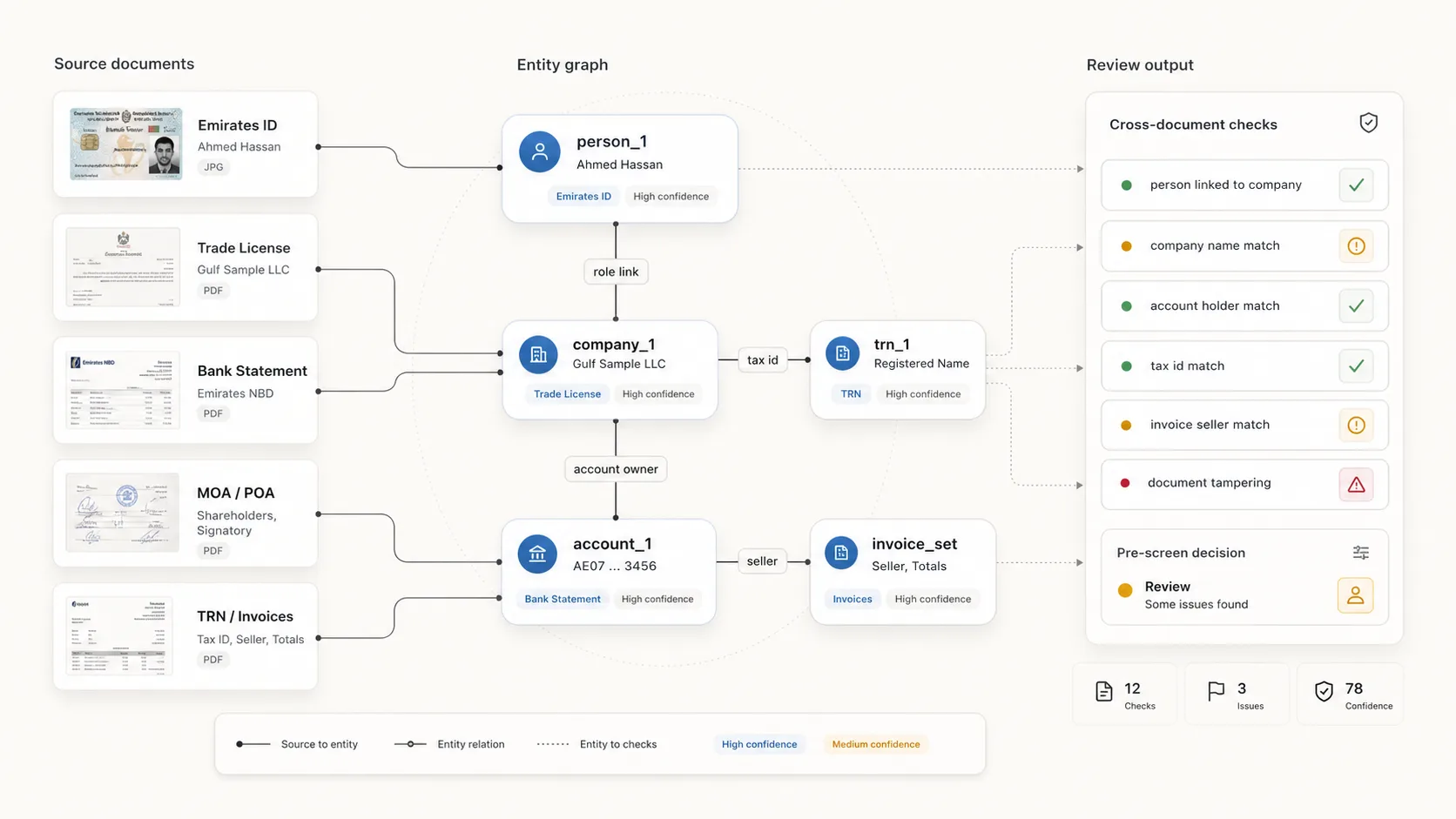Select the account owner relation label
Image resolution: width=1456 pixels, height=819 pixels.
pos(616,469)
